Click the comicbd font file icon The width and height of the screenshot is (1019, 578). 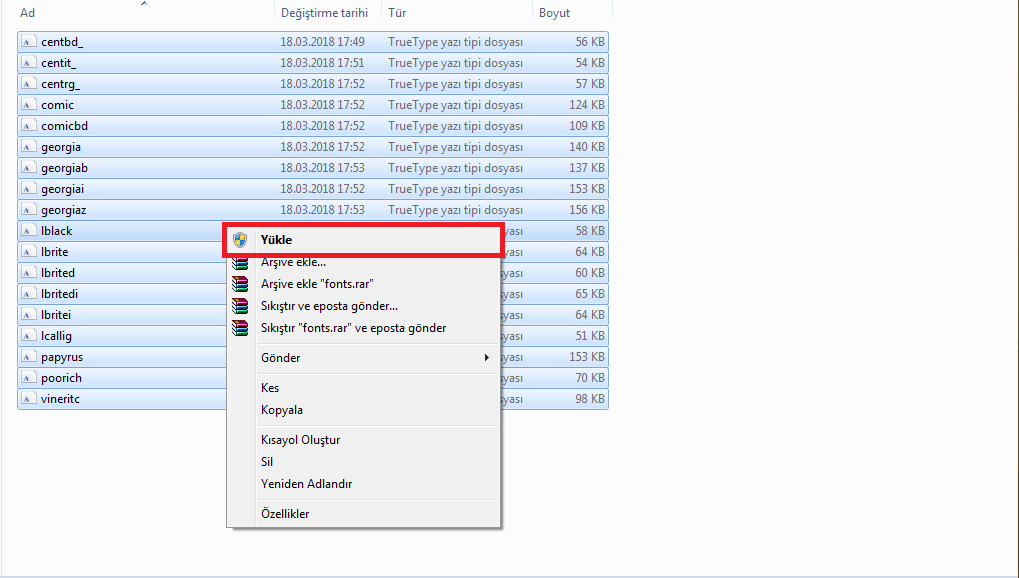(x=29, y=125)
